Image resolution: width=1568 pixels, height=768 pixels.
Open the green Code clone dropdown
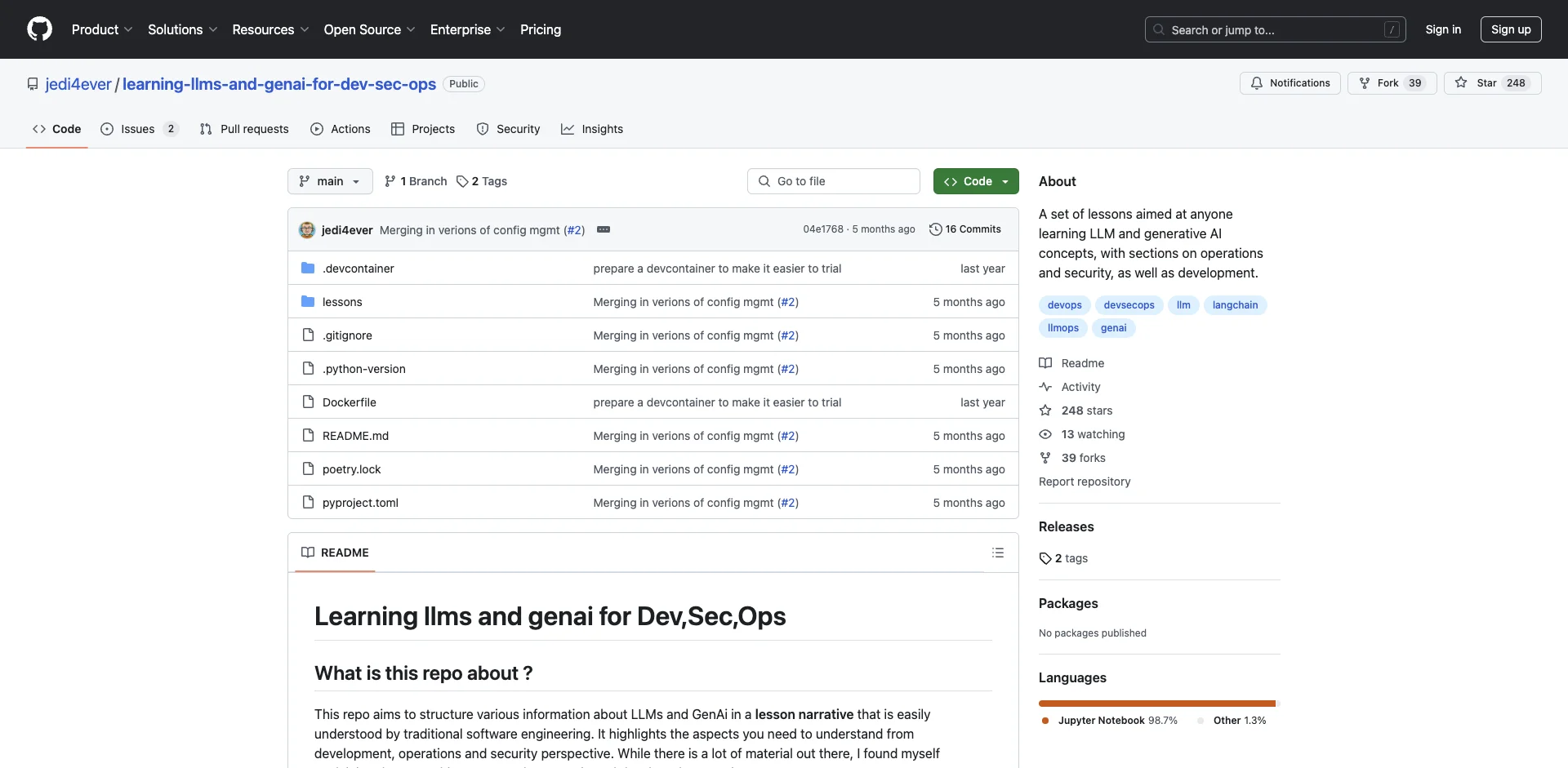pos(976,181)
